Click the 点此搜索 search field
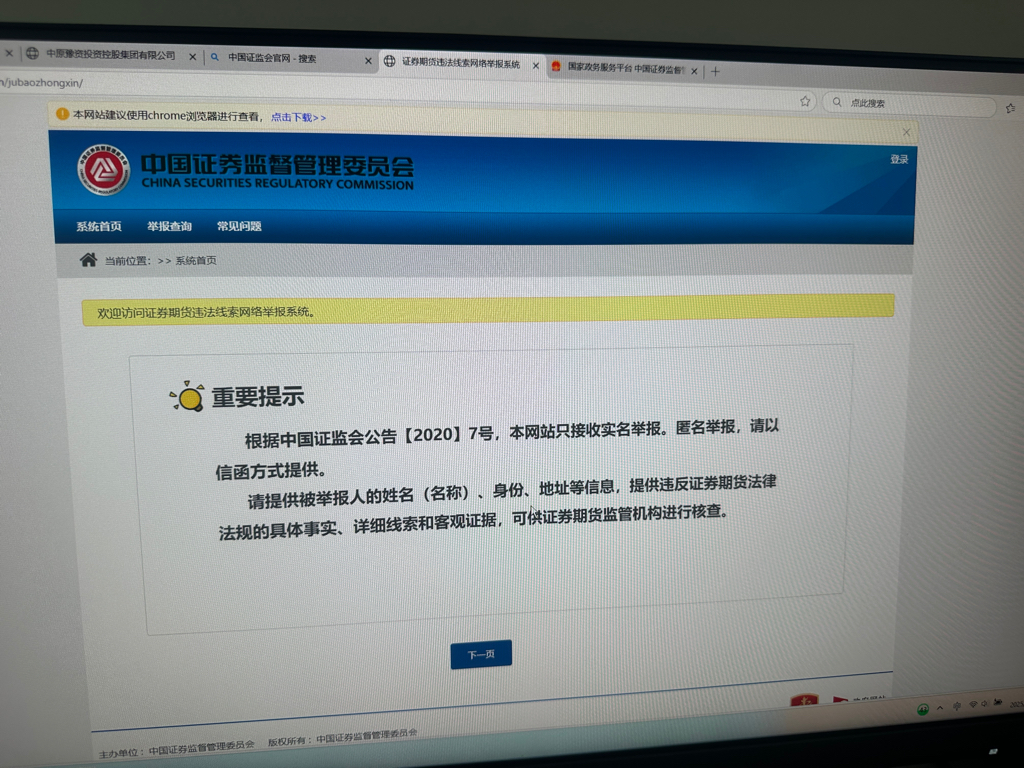 click(911, 104)
